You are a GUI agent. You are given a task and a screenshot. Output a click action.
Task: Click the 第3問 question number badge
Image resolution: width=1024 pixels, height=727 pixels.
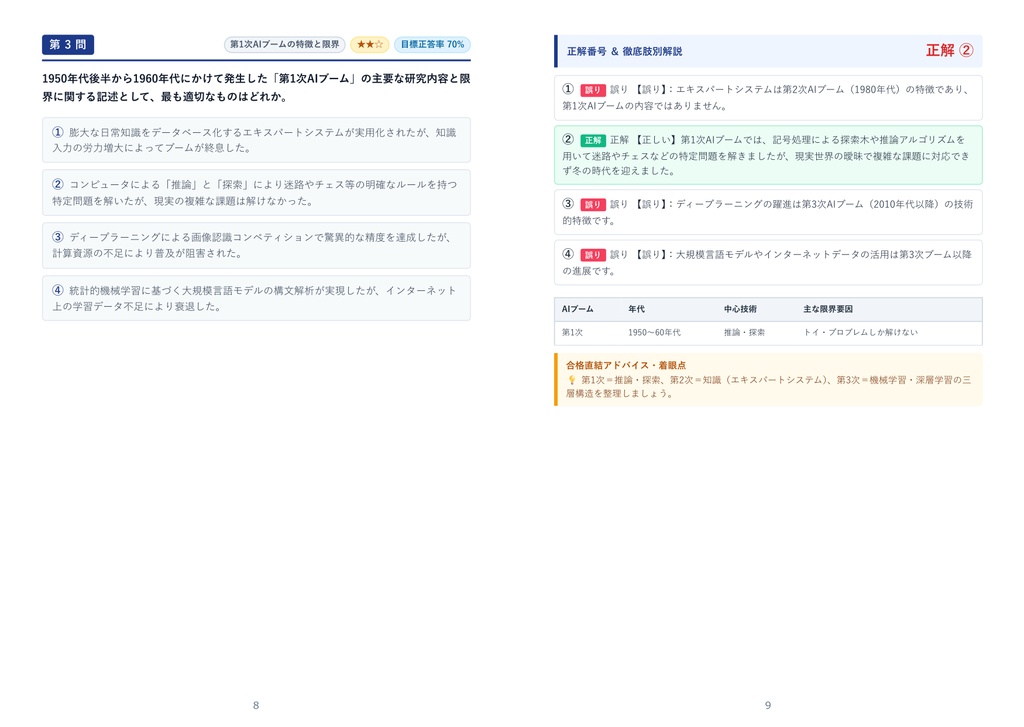pos(68,44)
